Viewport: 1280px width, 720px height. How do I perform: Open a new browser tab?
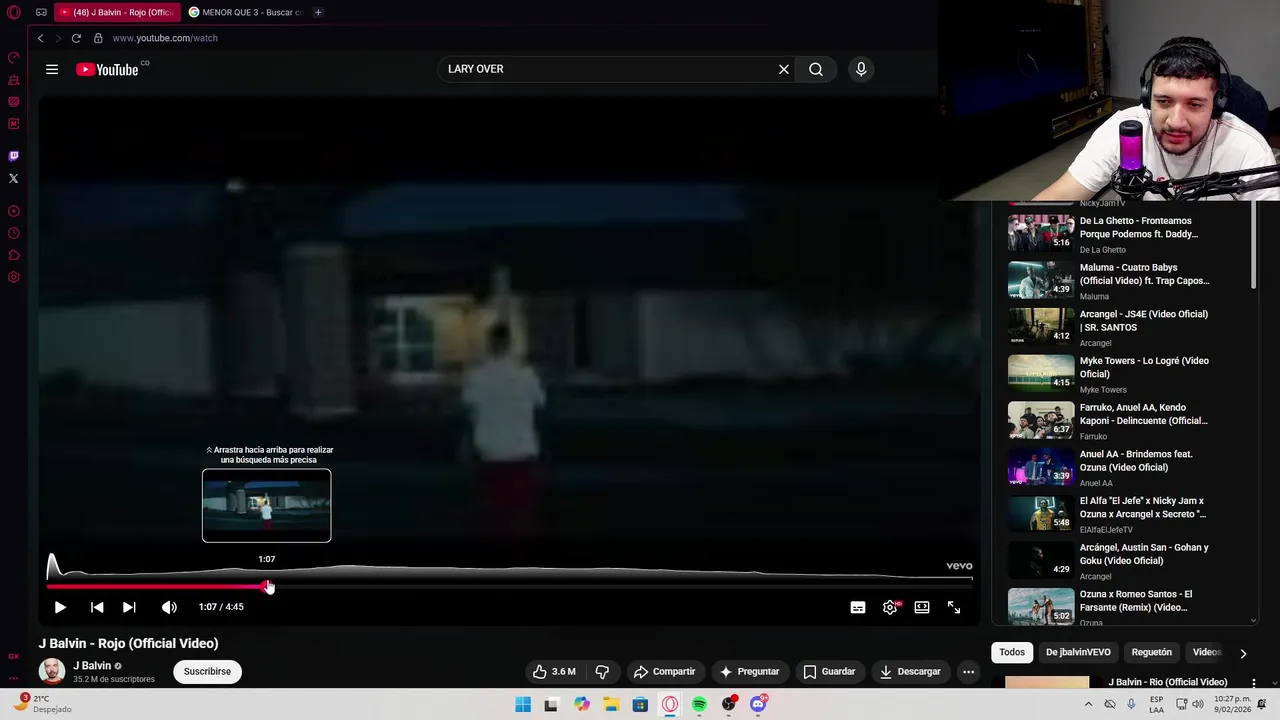click(318, 12)
